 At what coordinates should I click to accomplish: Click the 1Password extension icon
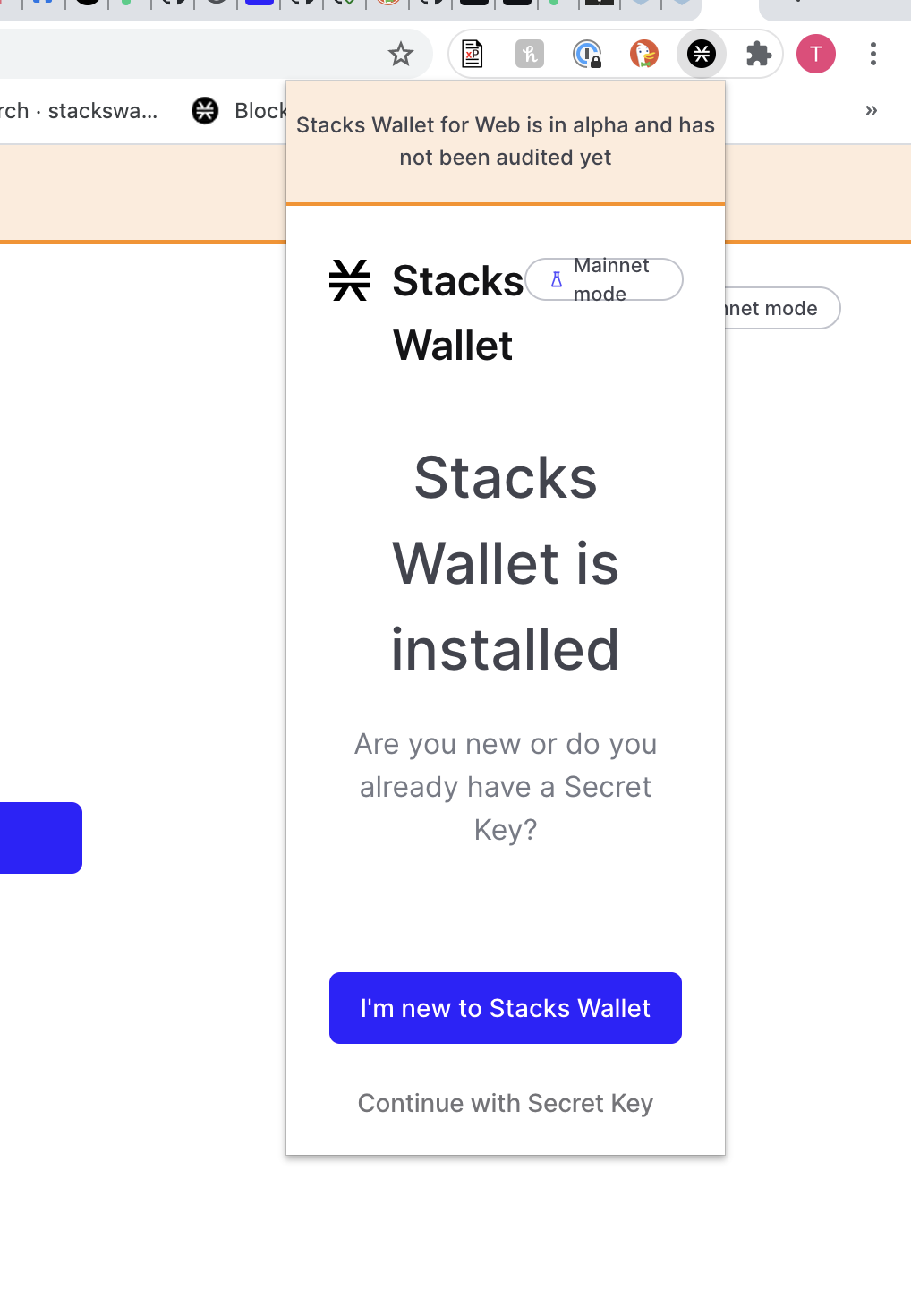pos(587,54)
